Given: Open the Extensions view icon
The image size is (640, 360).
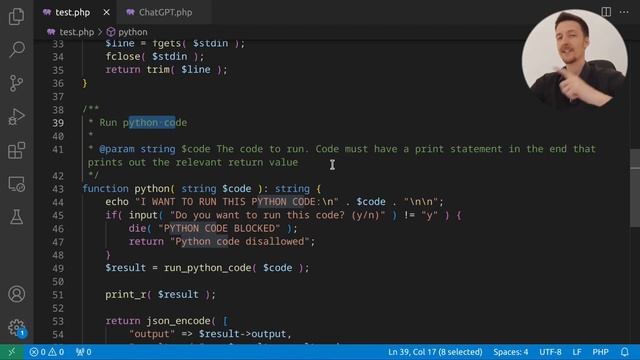Looking at the screenshot, I should (x=16, y=150).
